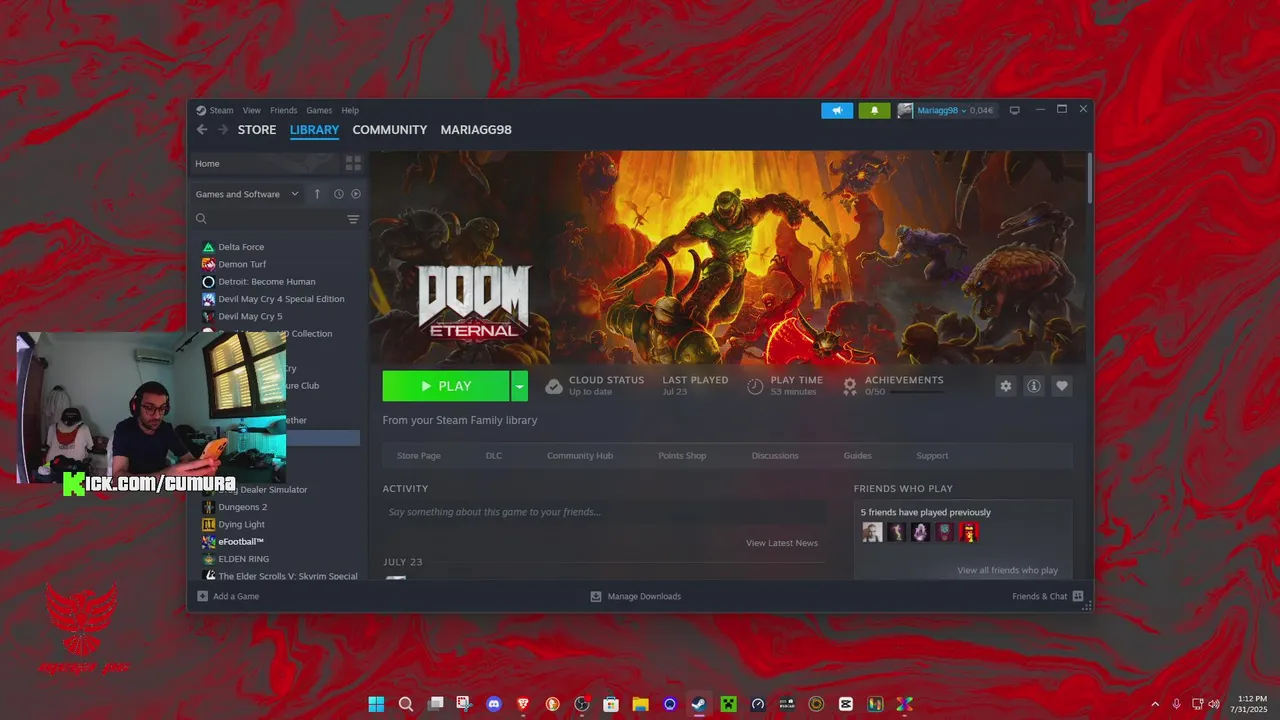Open Friends & Chat icon
Screen dimensions: 1280x720
coord(1078,596)
